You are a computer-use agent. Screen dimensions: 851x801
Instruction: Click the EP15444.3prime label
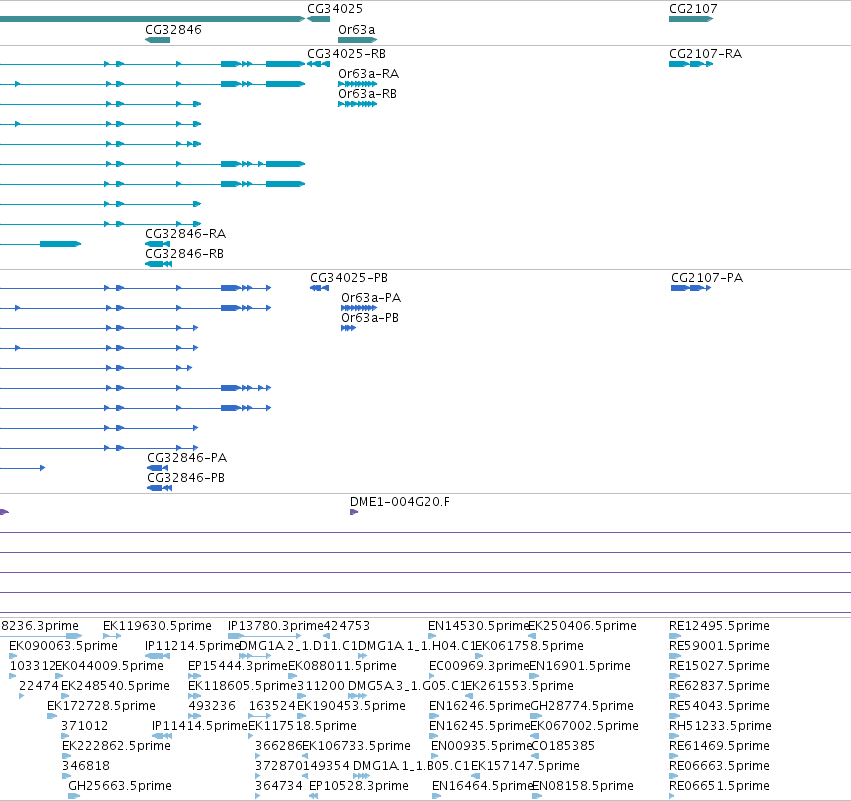[238, 666]
